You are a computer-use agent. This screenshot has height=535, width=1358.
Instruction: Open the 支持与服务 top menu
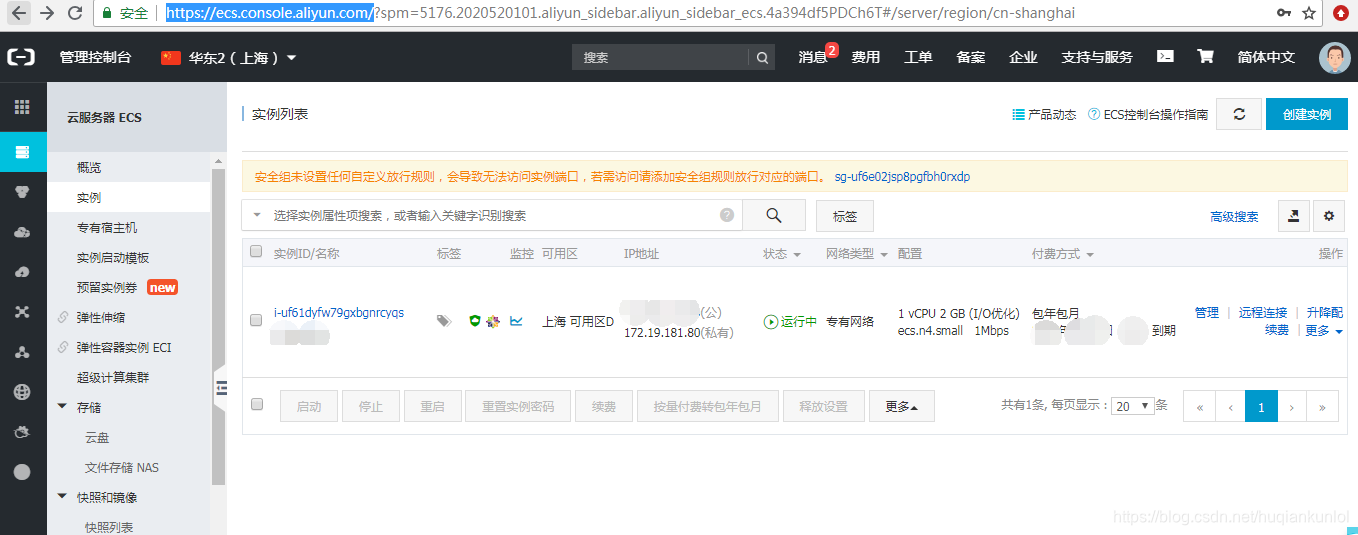1097,58
